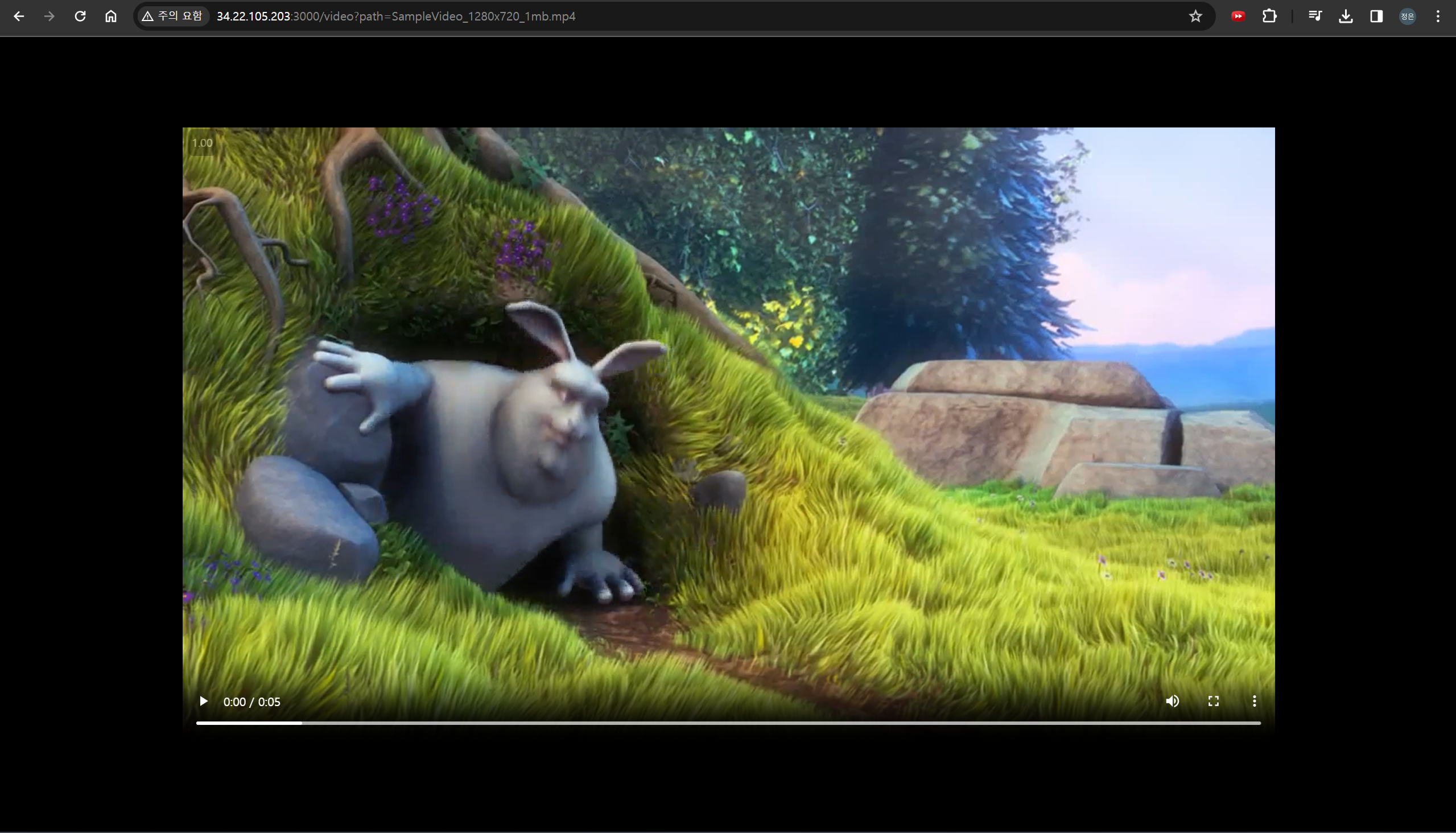Toggle the browser side panel
The image size is (1456, 833).
[1376, 17]
